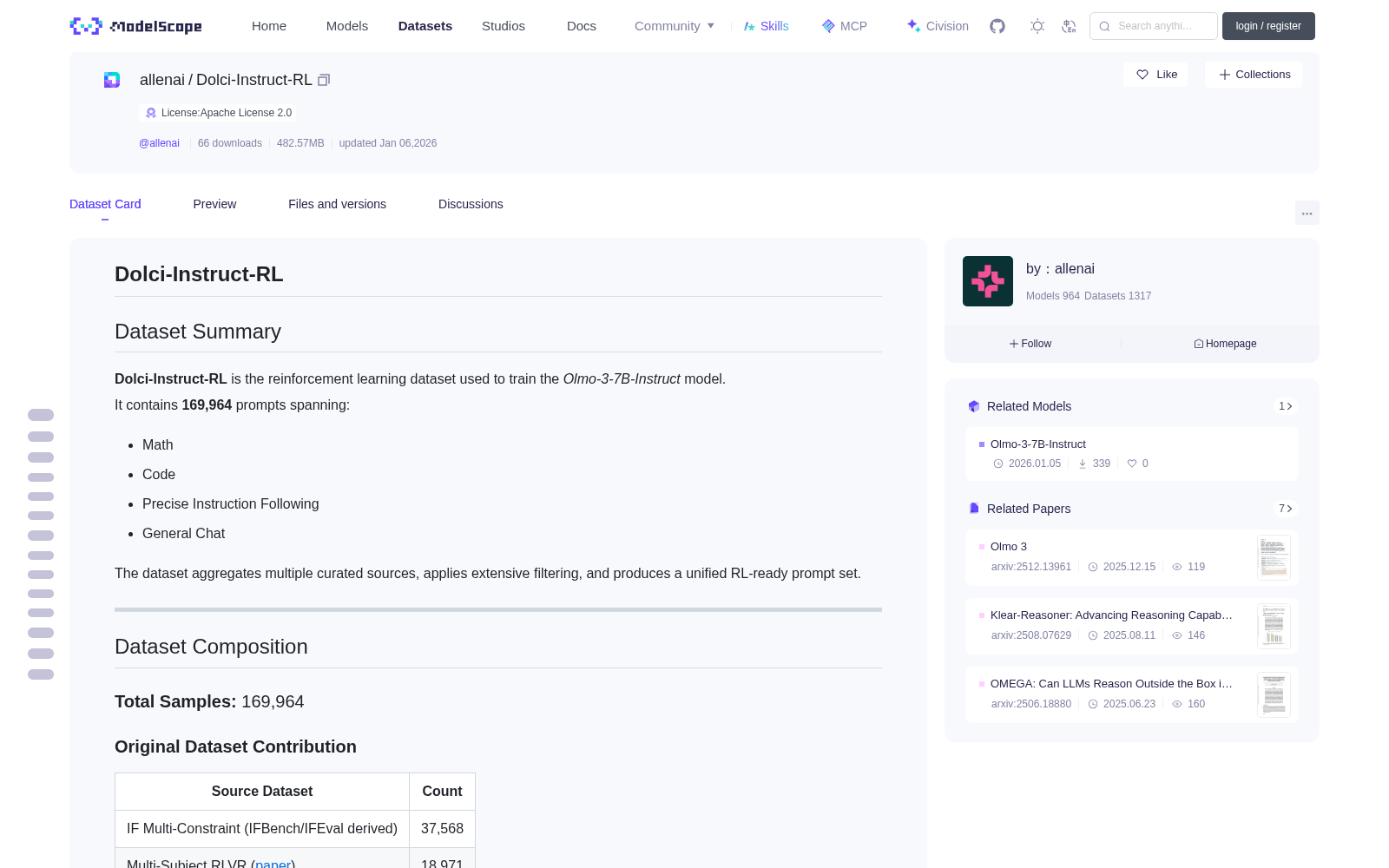Click the MCP diamond icon
The height and width of the screenshot is (868, 1389).
(828, 26)
